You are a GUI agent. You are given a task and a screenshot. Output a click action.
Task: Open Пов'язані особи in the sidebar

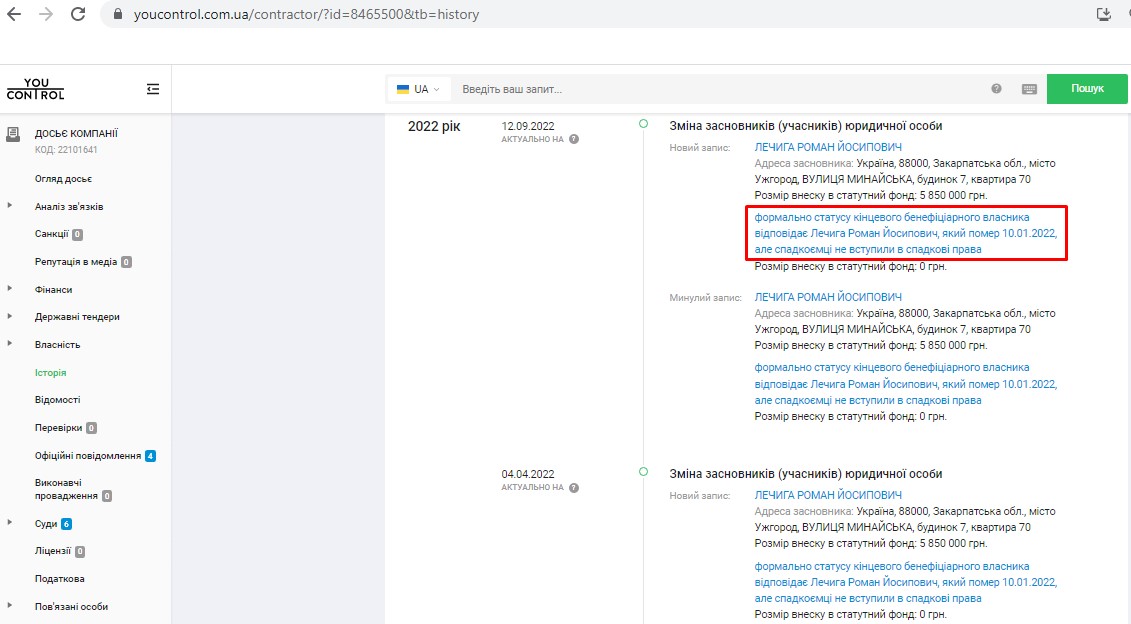[71, 607]
